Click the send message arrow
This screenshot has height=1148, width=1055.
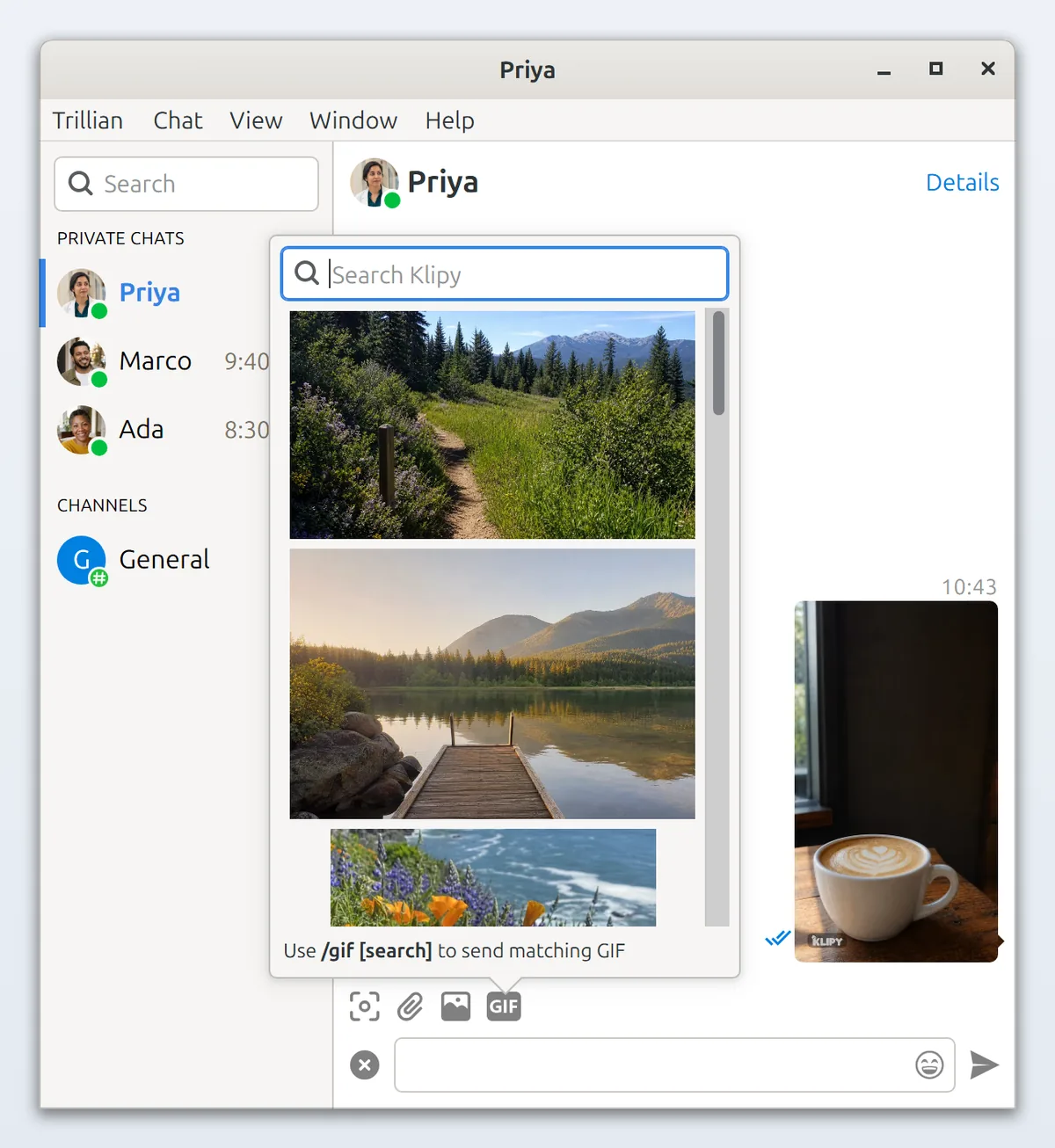tap(984, 1064)
